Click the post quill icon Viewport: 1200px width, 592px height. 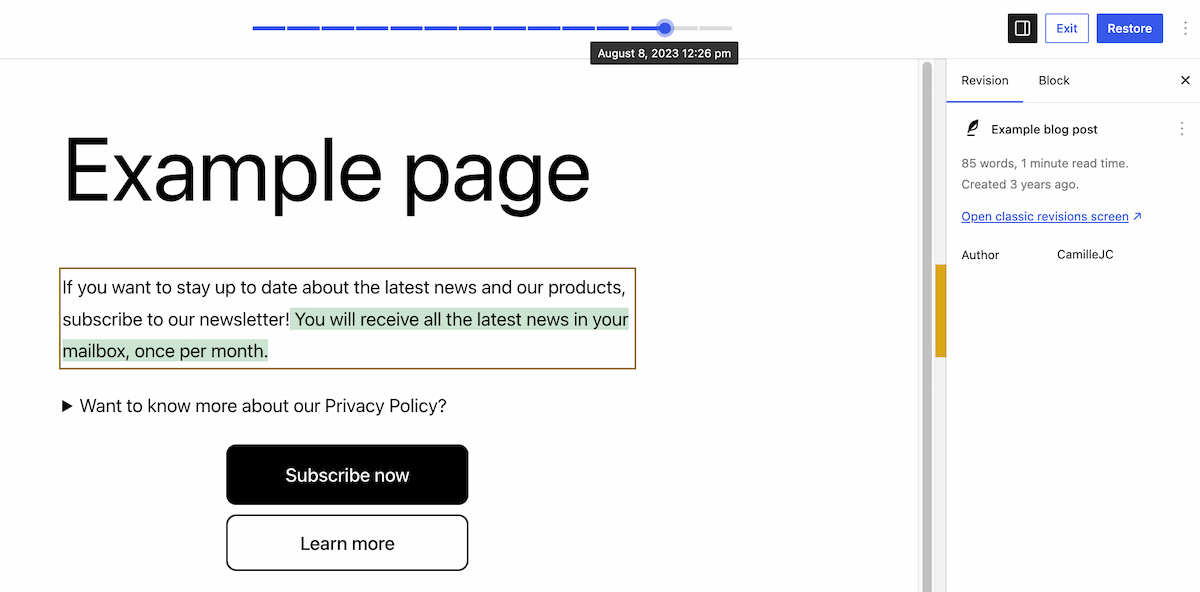(x=972, y=129)
